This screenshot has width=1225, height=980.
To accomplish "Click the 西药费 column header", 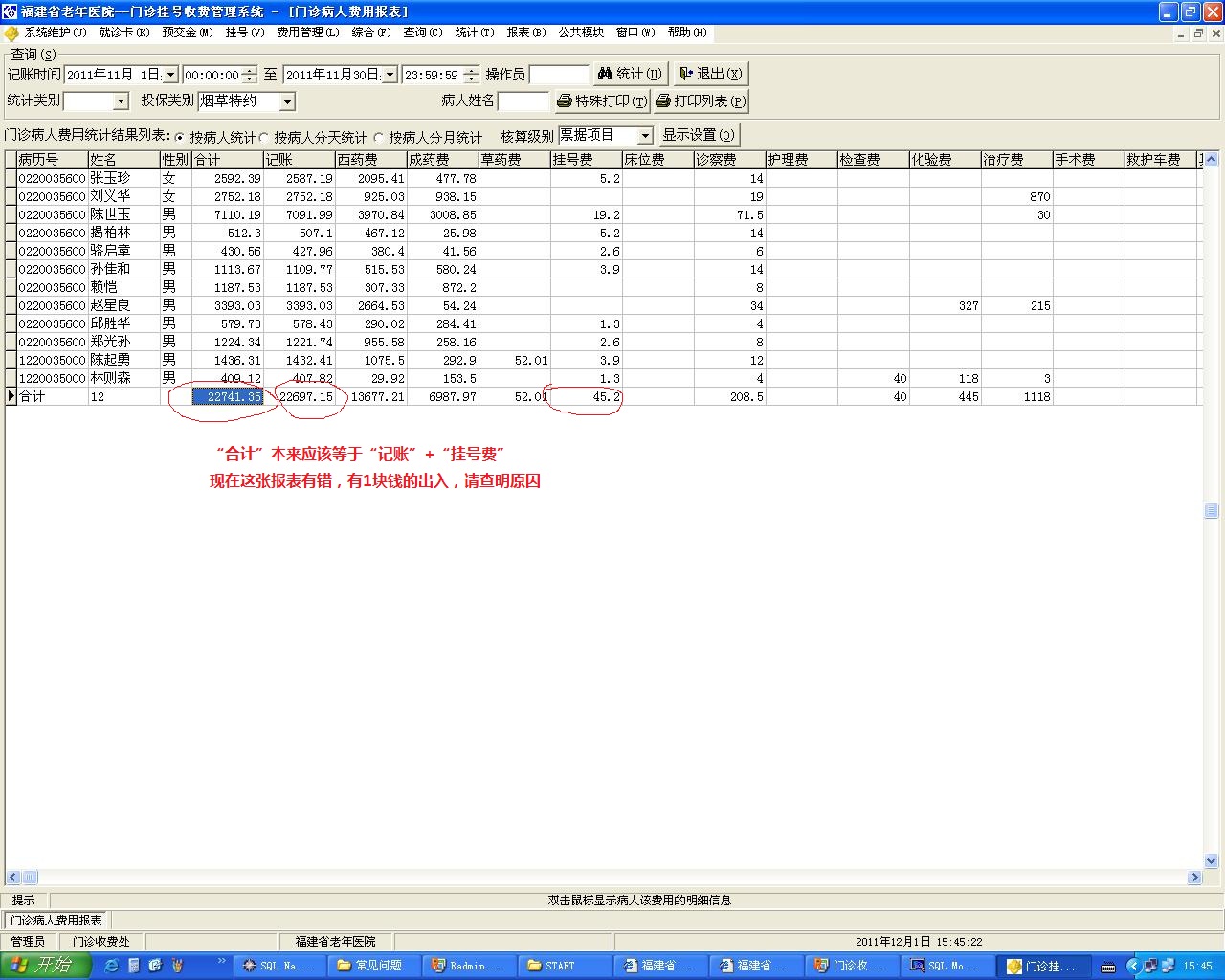I will pyautogui.click(x=370, y=160).
